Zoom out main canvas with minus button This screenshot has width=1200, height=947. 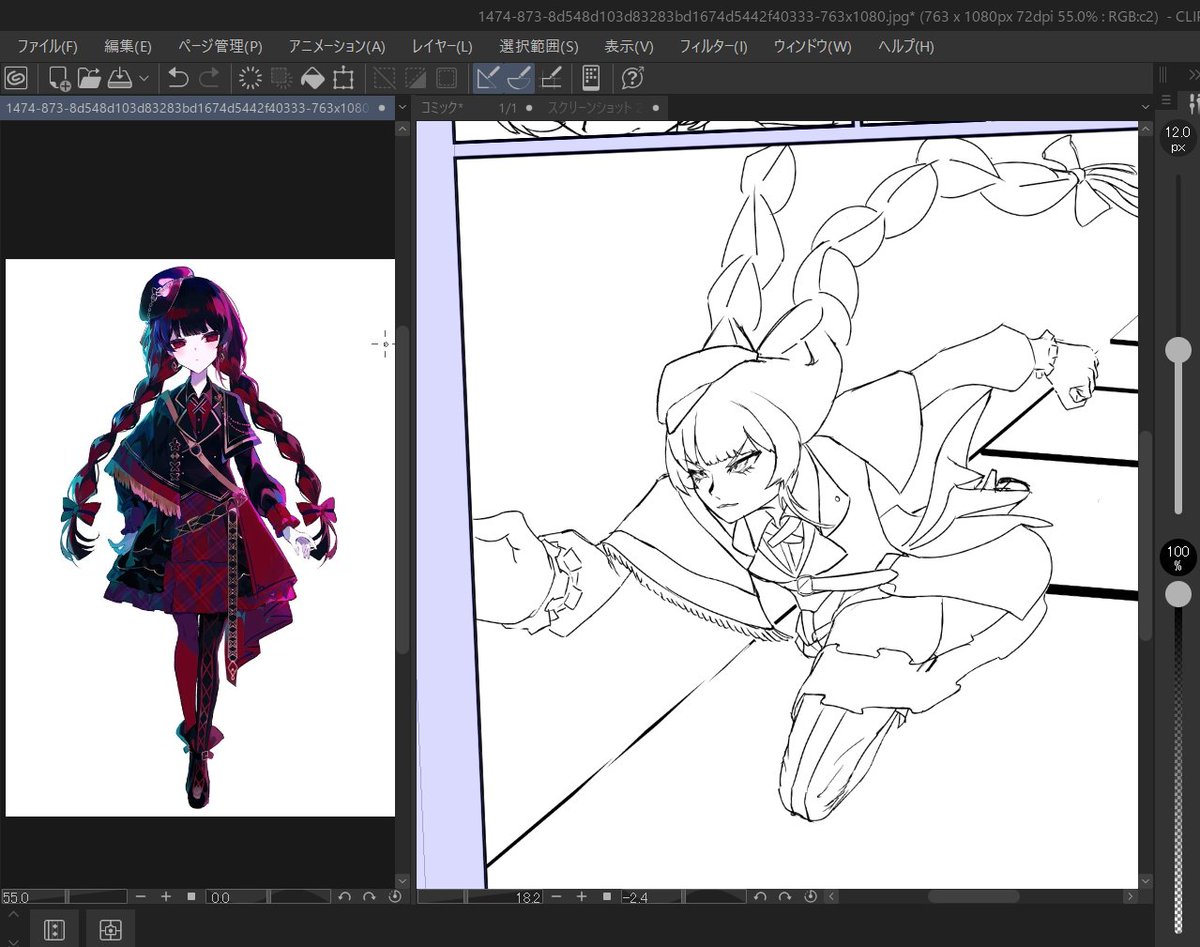click(x=557, y=897)
